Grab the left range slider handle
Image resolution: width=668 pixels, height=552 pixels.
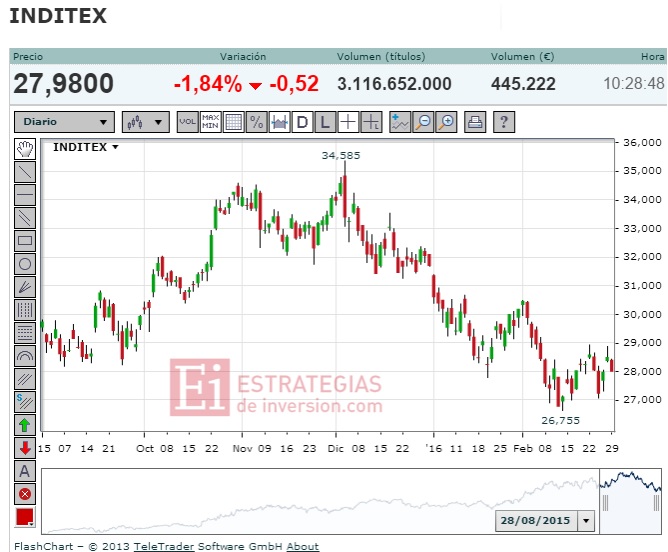[605, 503]
